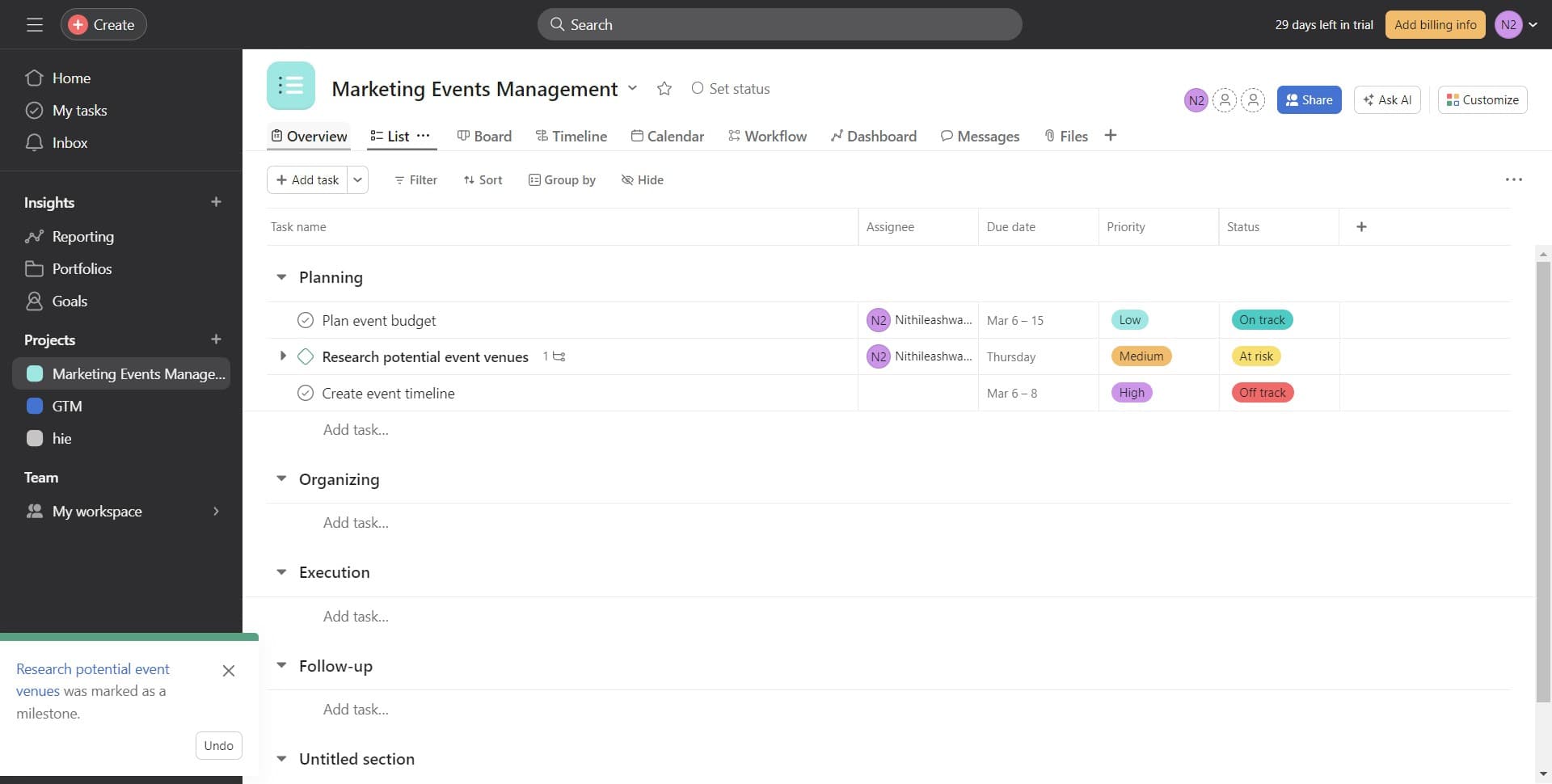Undo the milestone change
The width and height of the screenshot is (1552, 784).
tap(218, 745)
